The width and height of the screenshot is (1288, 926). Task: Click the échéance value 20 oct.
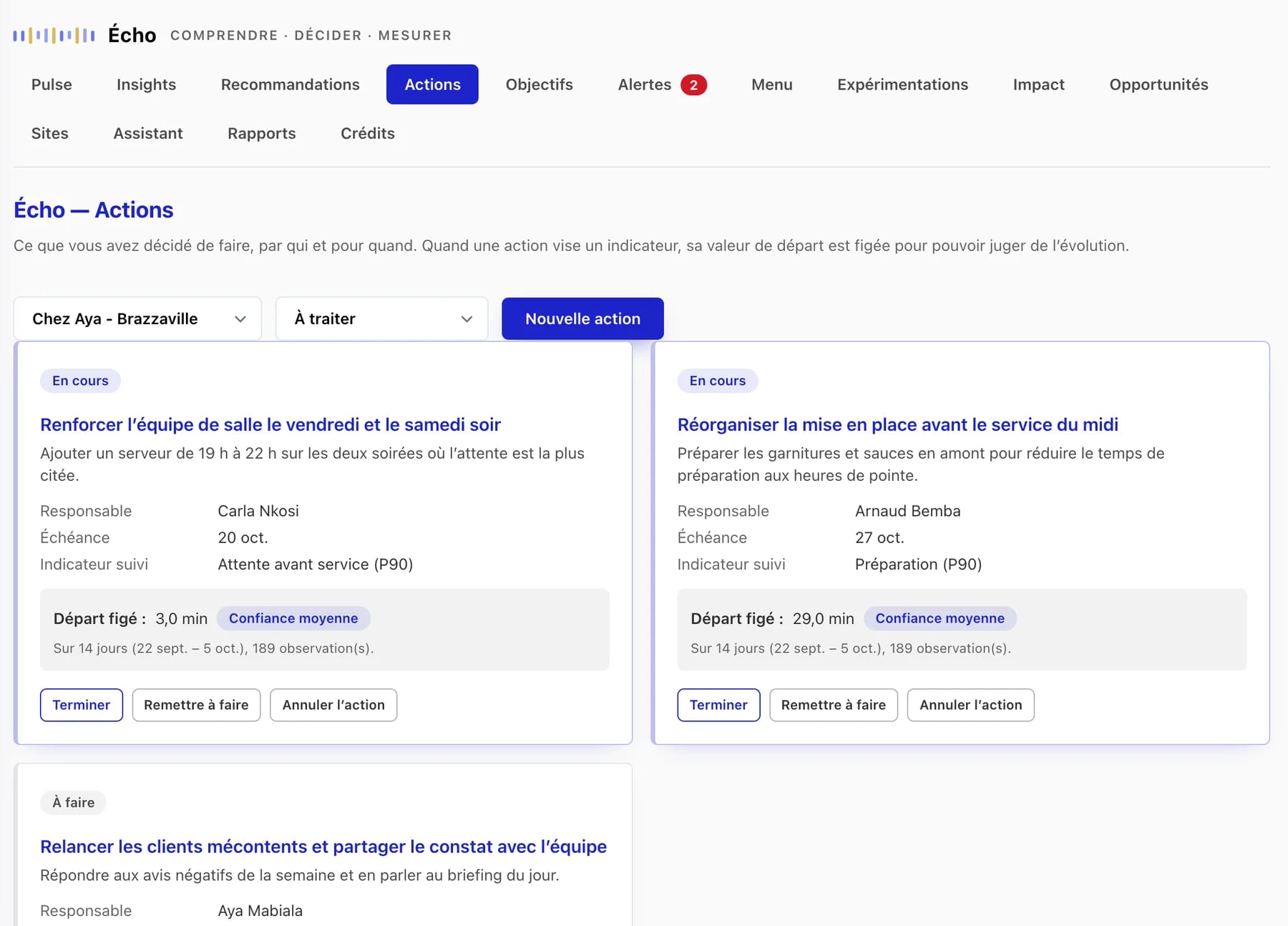[x=243, y=537]
